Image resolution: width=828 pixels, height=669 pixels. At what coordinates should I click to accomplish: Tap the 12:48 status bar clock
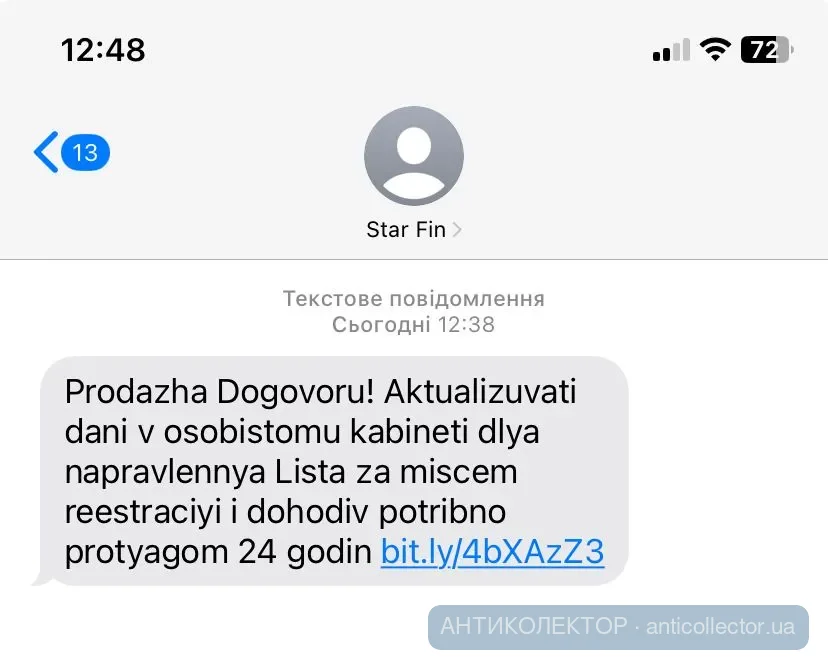tap(103, 50)
